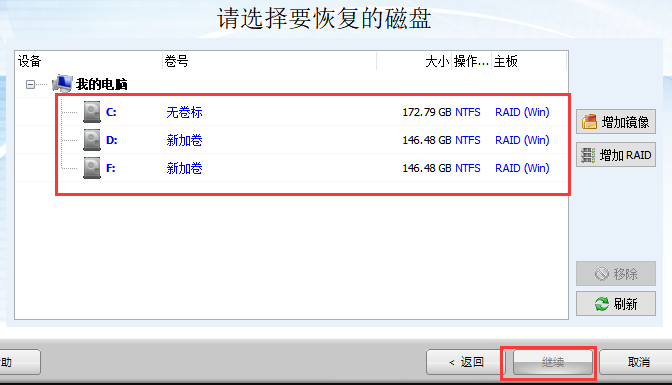Screen dimensions: 672x385
Task: Click the 继续 continue button
Action: pos(552,362)
